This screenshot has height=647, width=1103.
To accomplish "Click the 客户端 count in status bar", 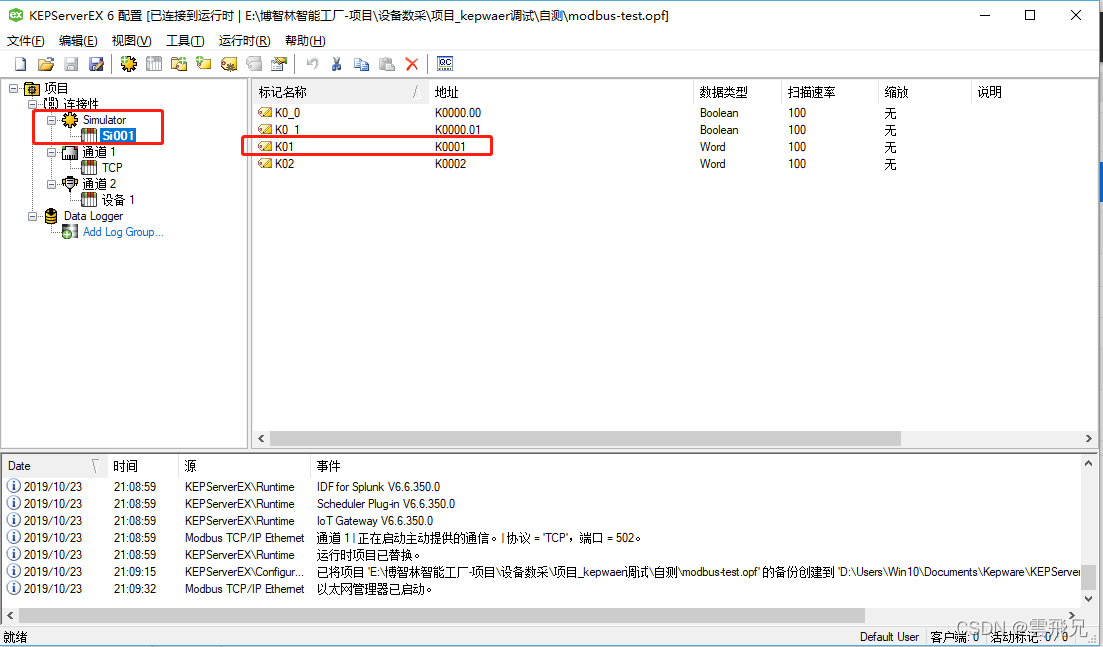I will [955, 636].
